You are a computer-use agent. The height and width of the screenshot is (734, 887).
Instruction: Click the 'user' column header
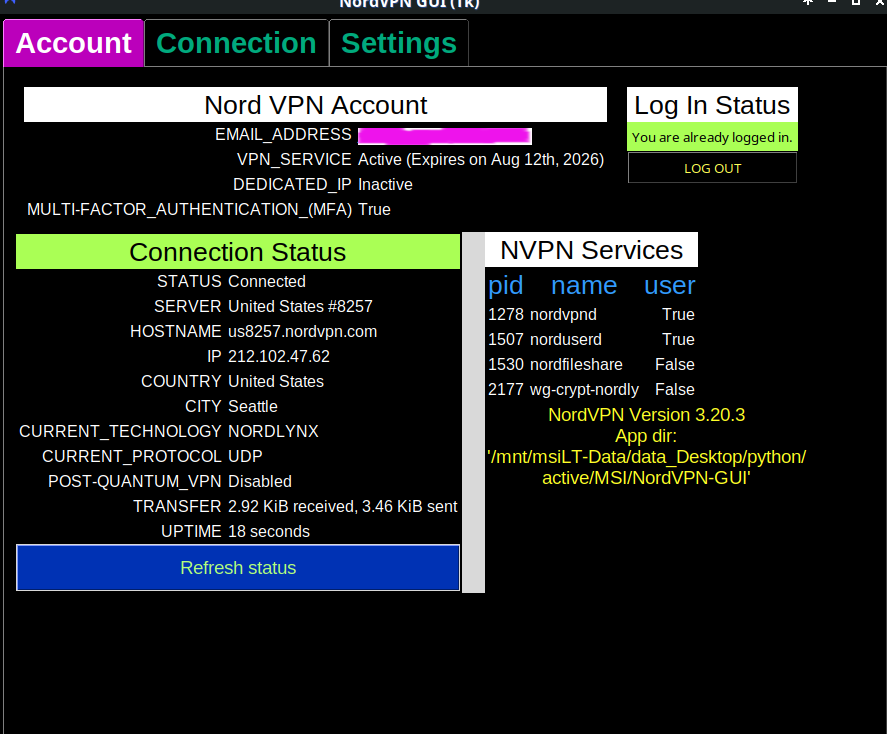click(669, 285)
